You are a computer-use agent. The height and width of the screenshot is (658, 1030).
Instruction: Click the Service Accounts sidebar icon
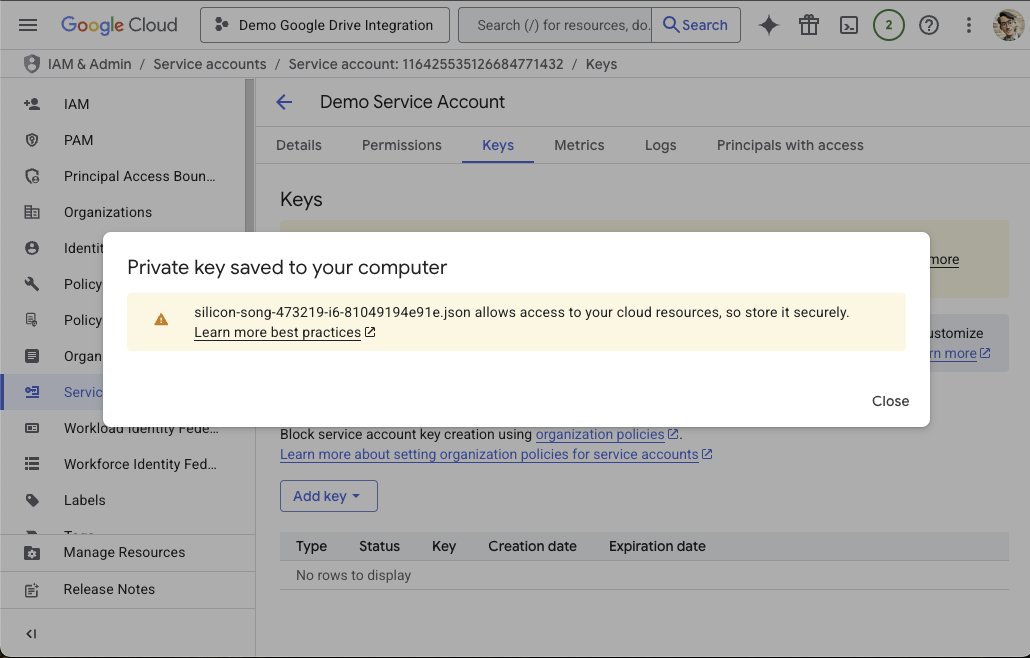(x=32, y=392)
